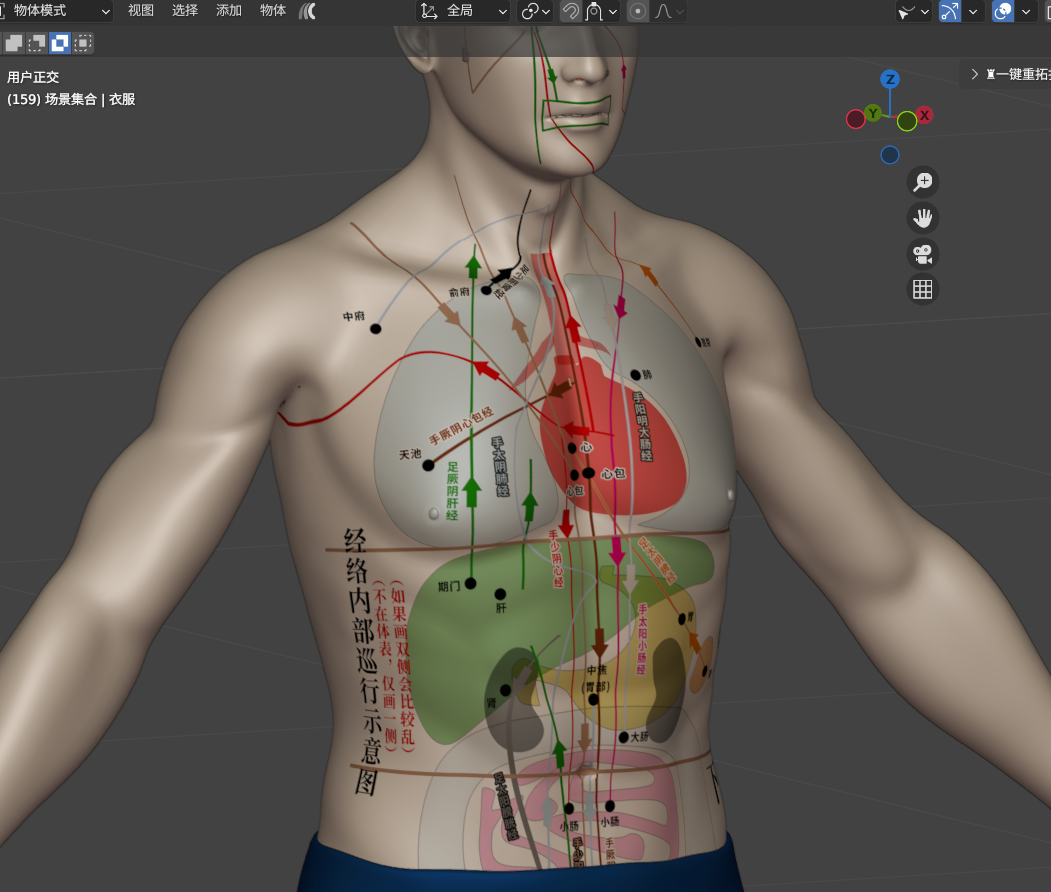Open the 添加 menu

tap(229, 11)
